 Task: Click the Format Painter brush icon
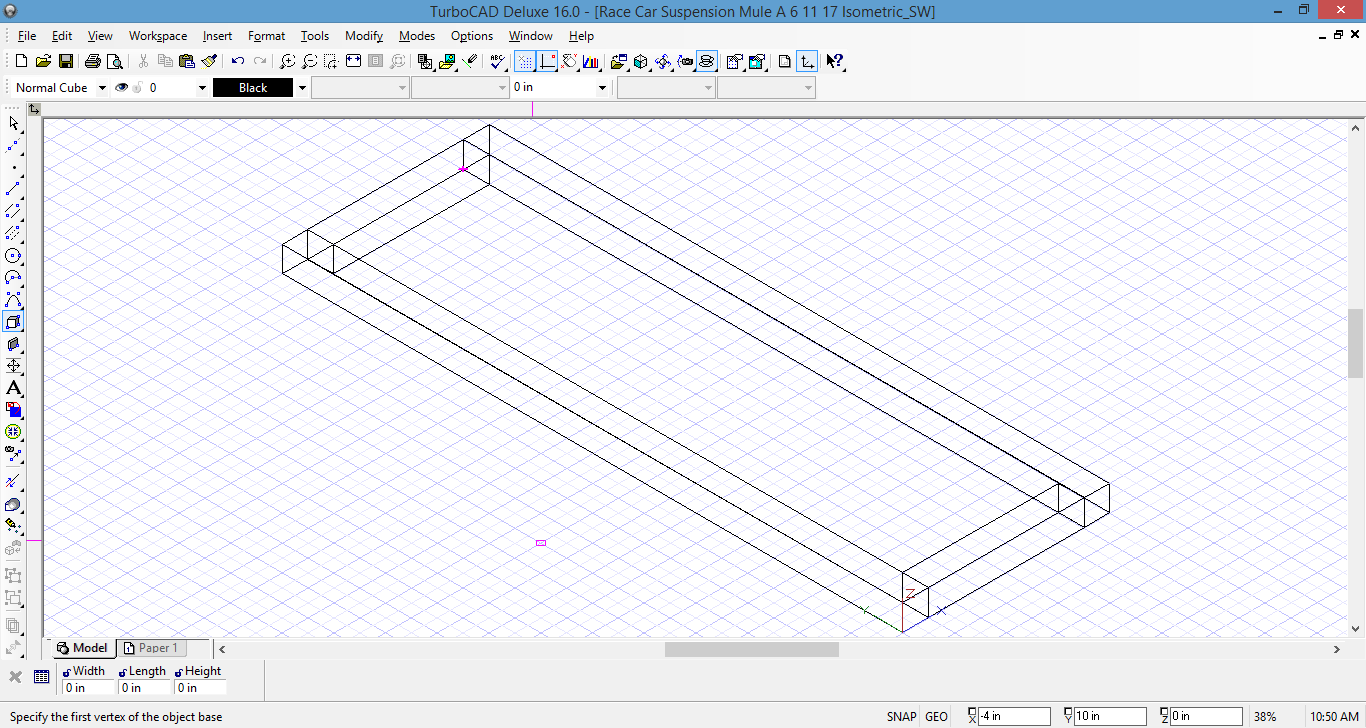(208, 60)
